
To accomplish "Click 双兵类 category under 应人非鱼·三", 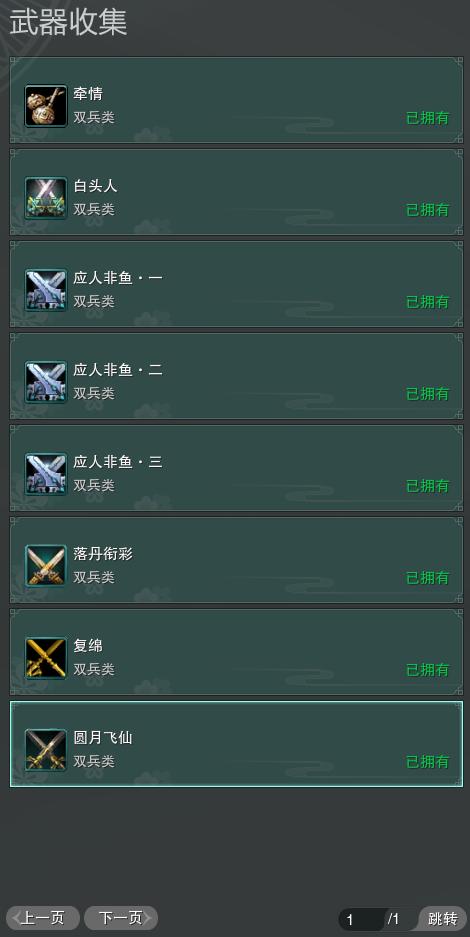I will point(94,485).
